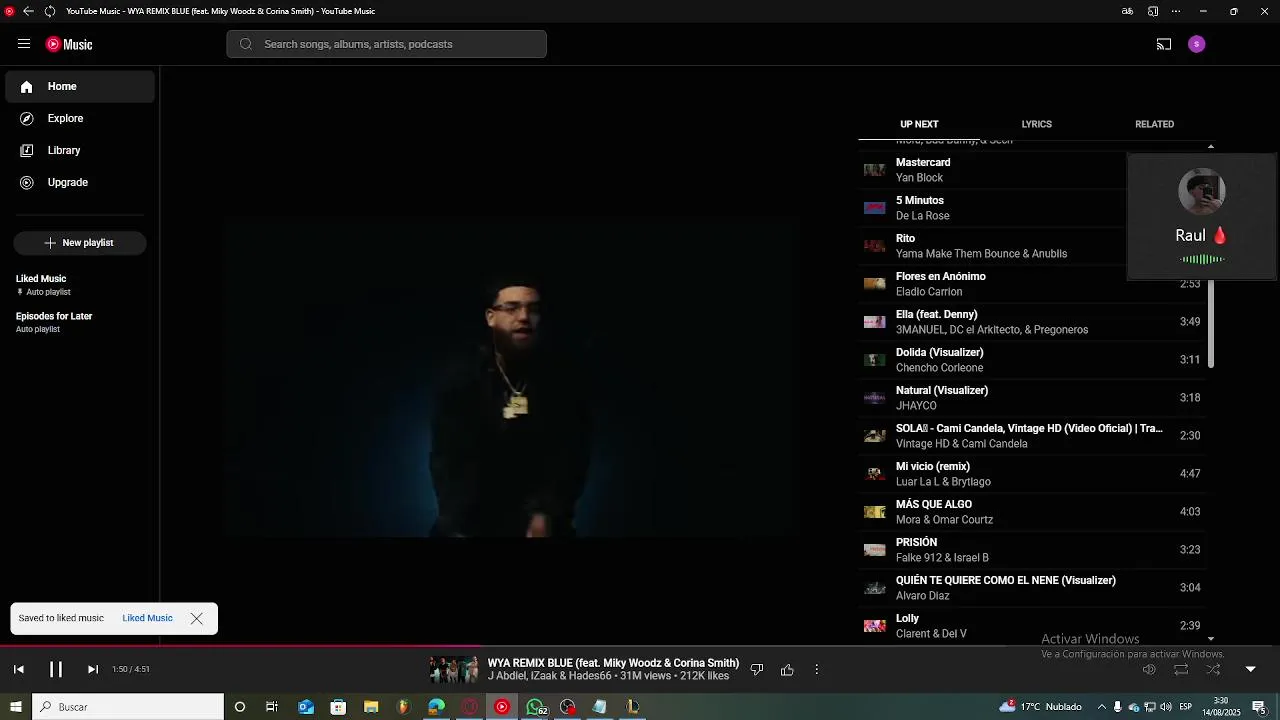Click the search magnifier icon
1280x720 pixels.
[246, 44]
